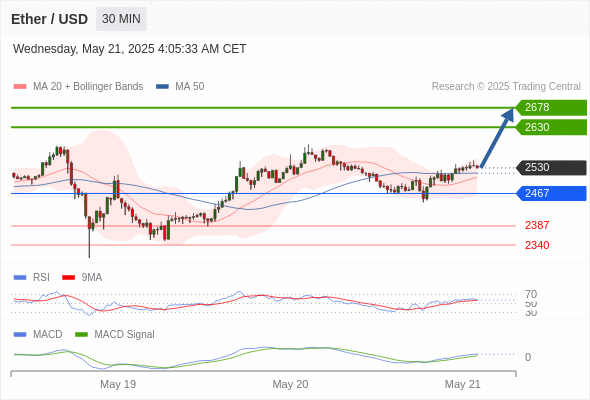Viewport: 590px width, 400px height.
Task: Click the May 19 date marker
Action: pyautogui.click(x=118, y=384)
